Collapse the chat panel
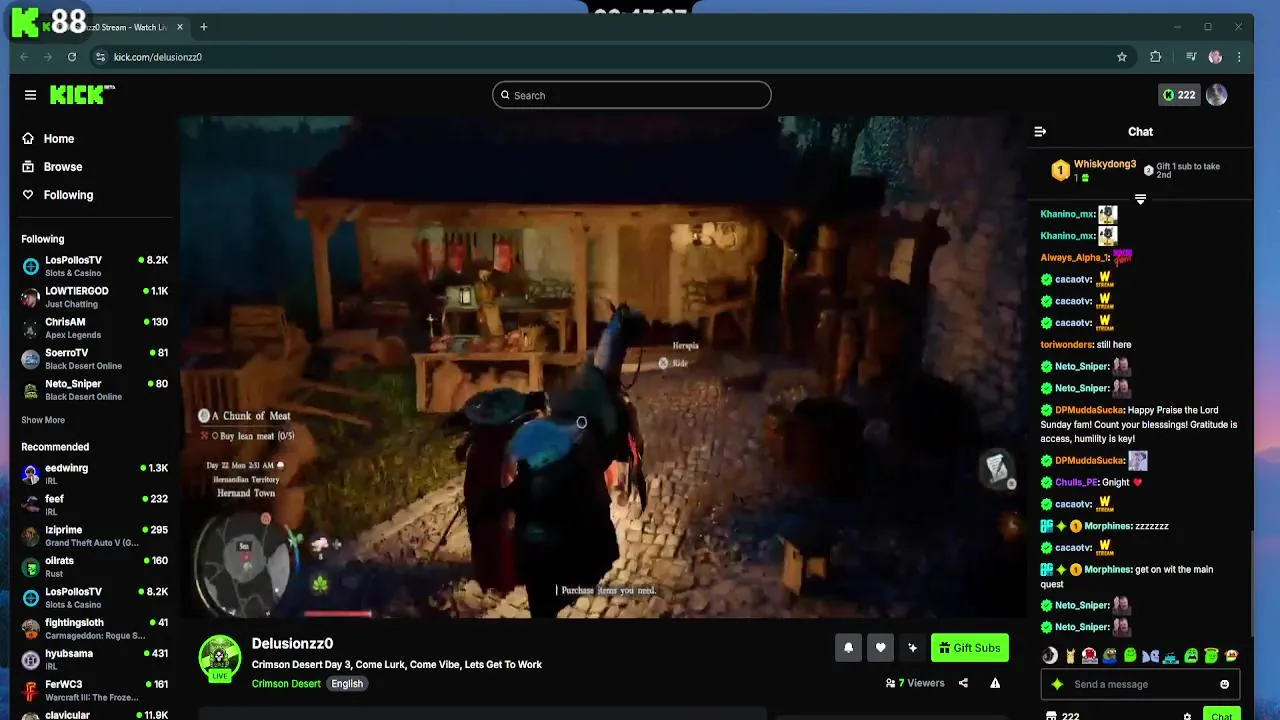The width and height of the screenshot is (1280, 720). tap(1040, 131)
